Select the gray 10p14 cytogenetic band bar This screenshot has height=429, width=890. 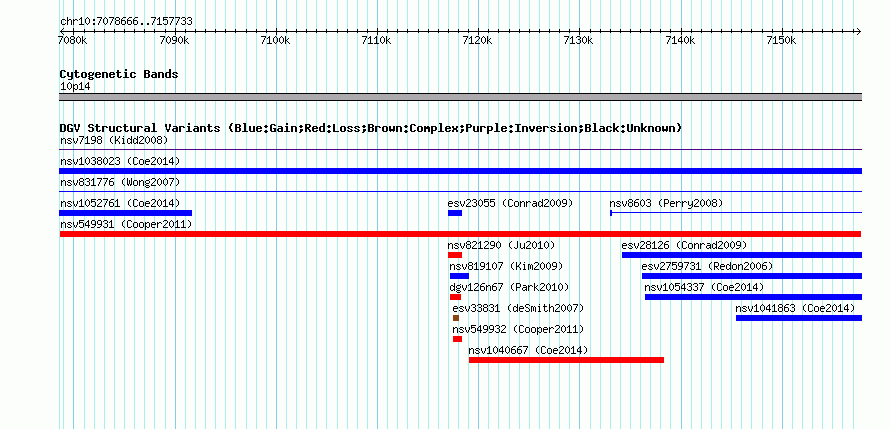click(x=460, y=97)
